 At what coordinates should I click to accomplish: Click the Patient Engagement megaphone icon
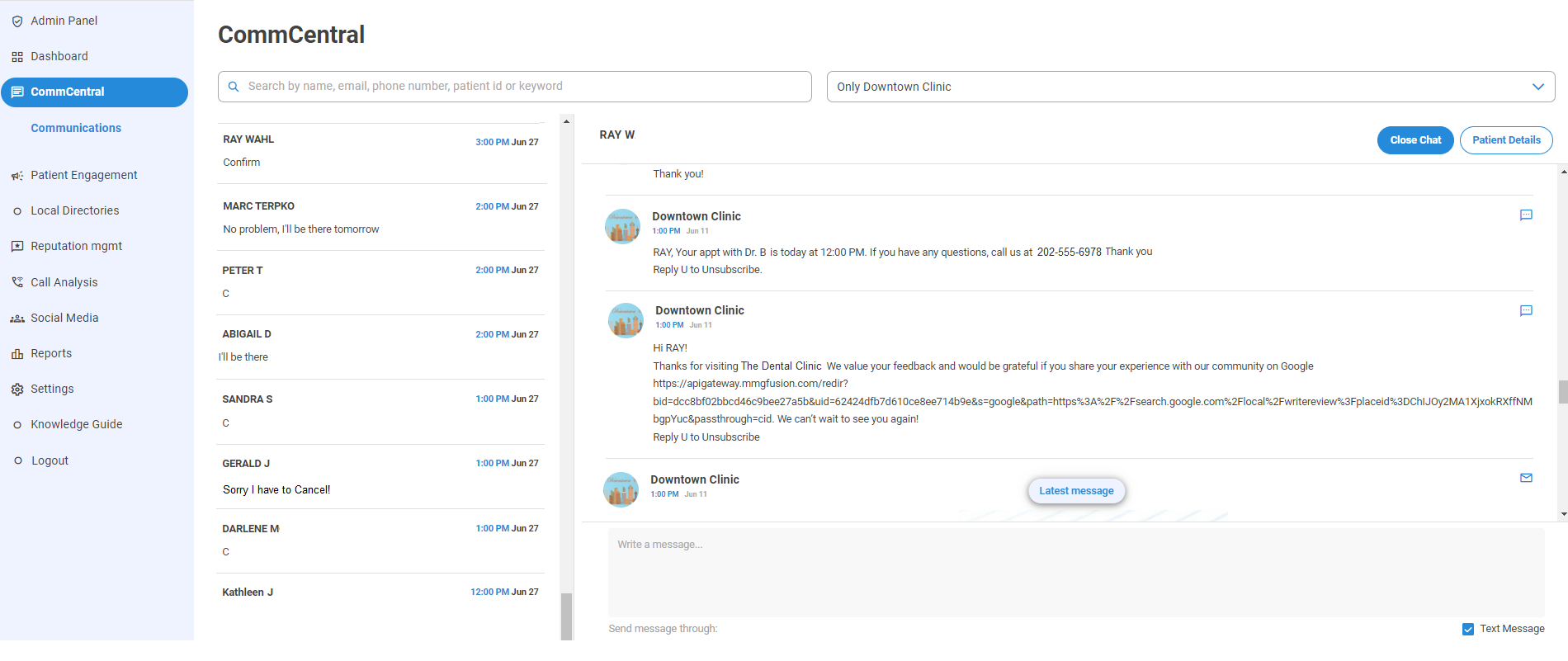pyautogui.click(x=17, y=176)
